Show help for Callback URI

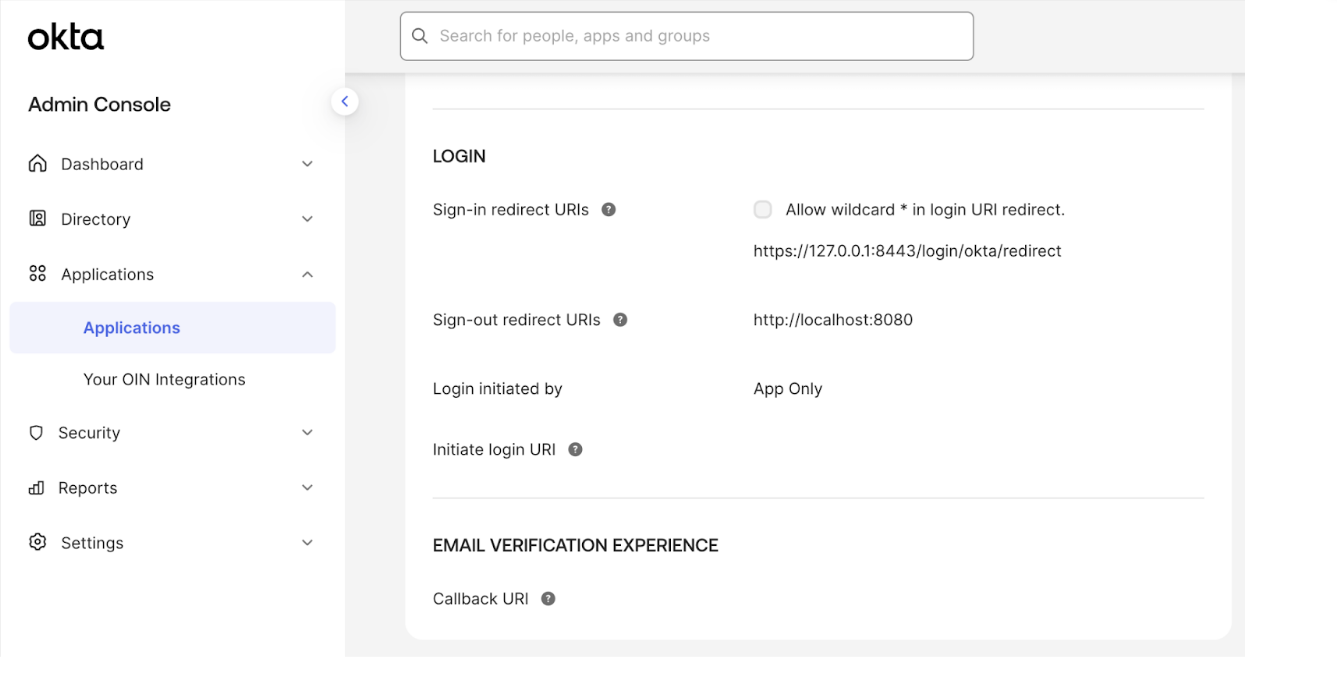[x=548, y=599]
